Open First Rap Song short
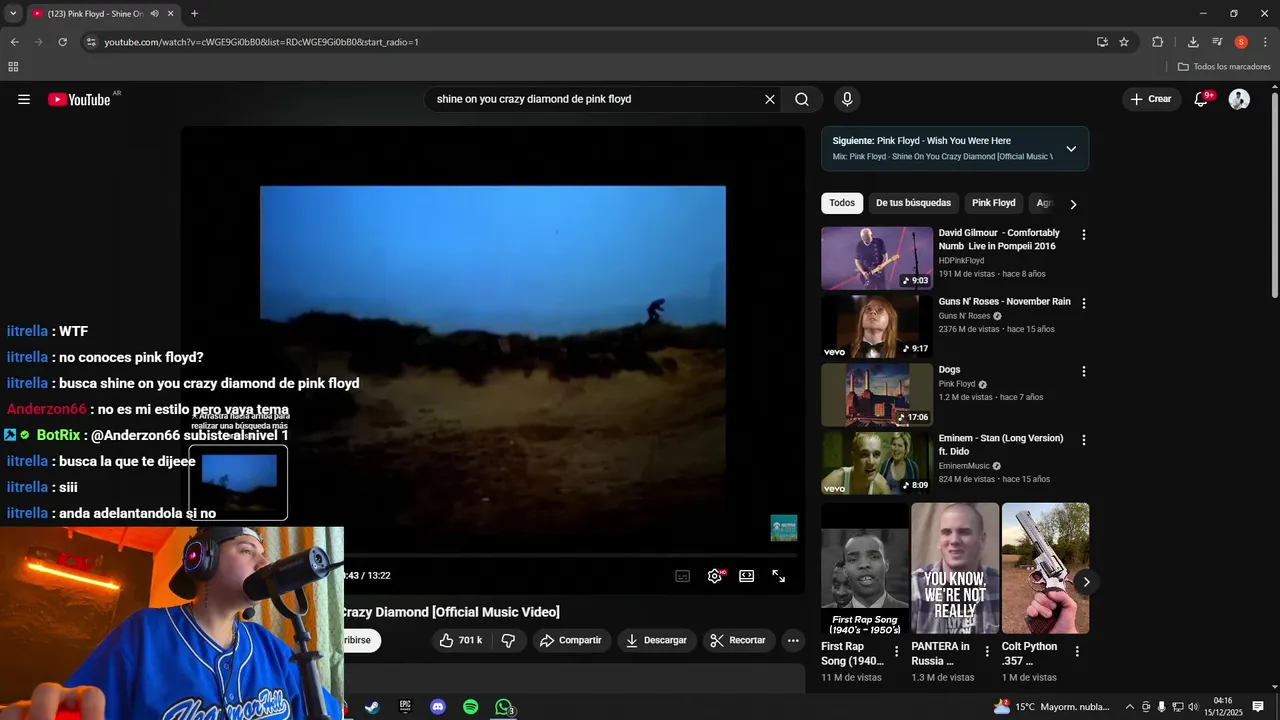1280x720 pixels. point(865,568)
